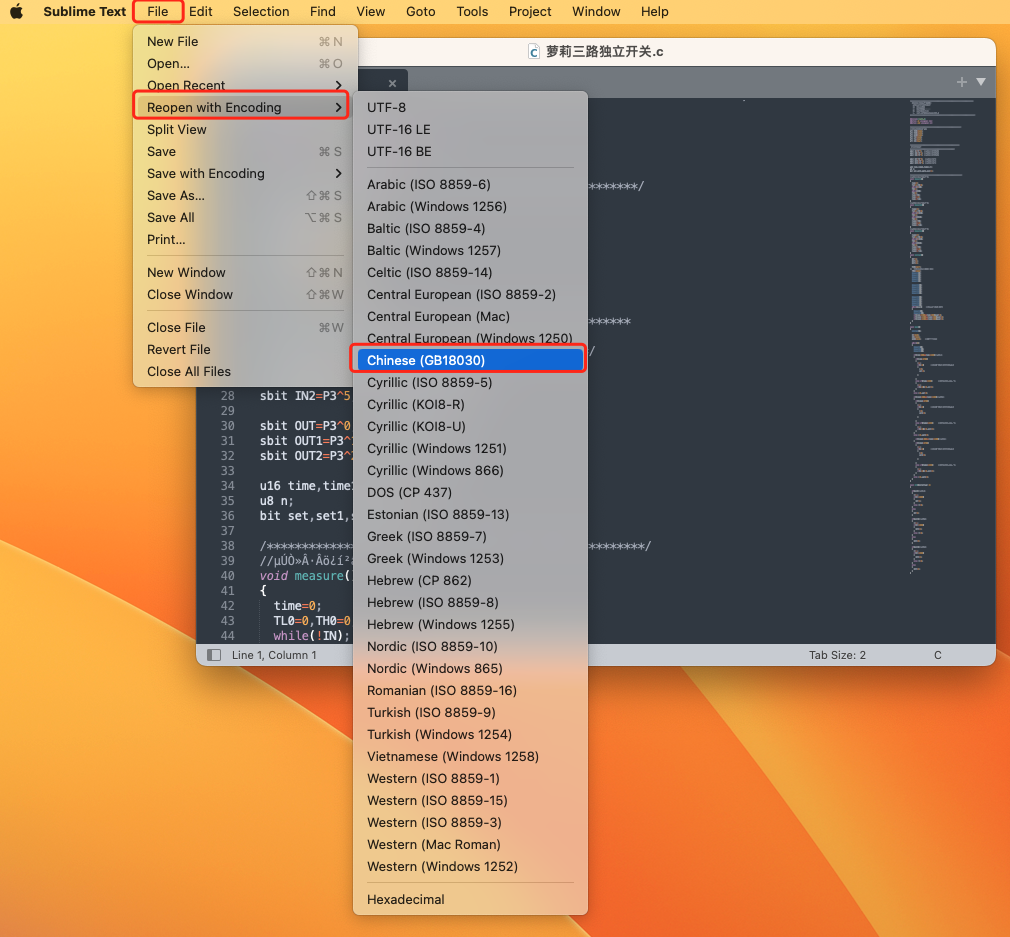Select Cyrillic (ISO 8859-5) encoding
The image size is (1010, 937).
coord(470,383)
